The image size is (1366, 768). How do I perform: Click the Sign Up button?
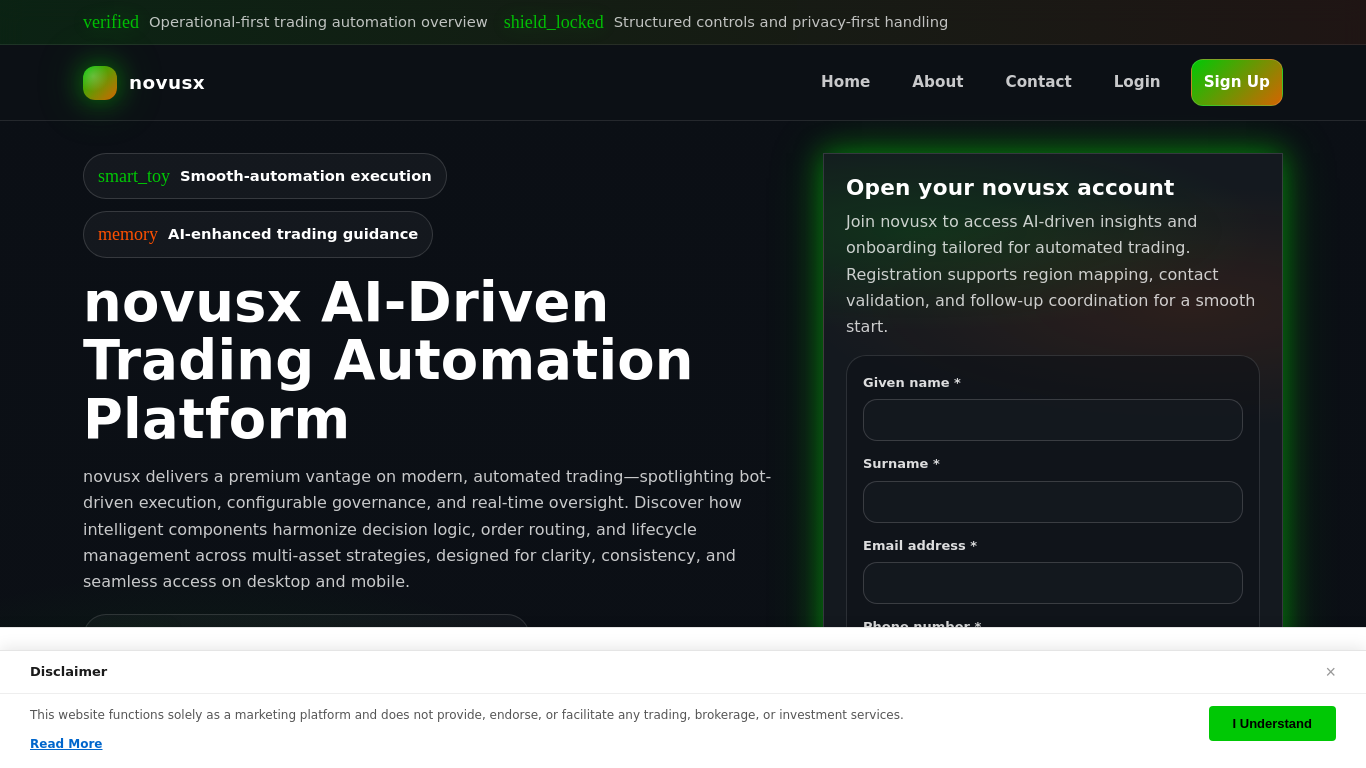(x=1237, y=82)
